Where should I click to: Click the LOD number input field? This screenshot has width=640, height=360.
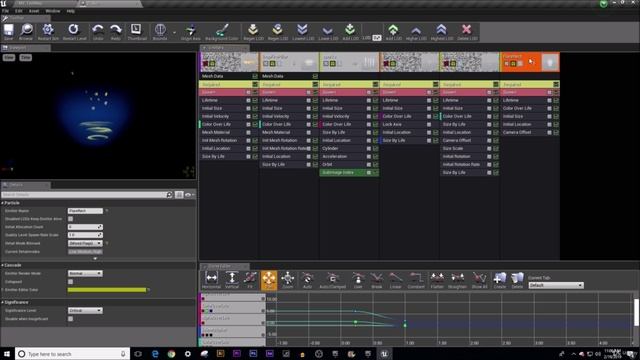(x=377, y=38)
